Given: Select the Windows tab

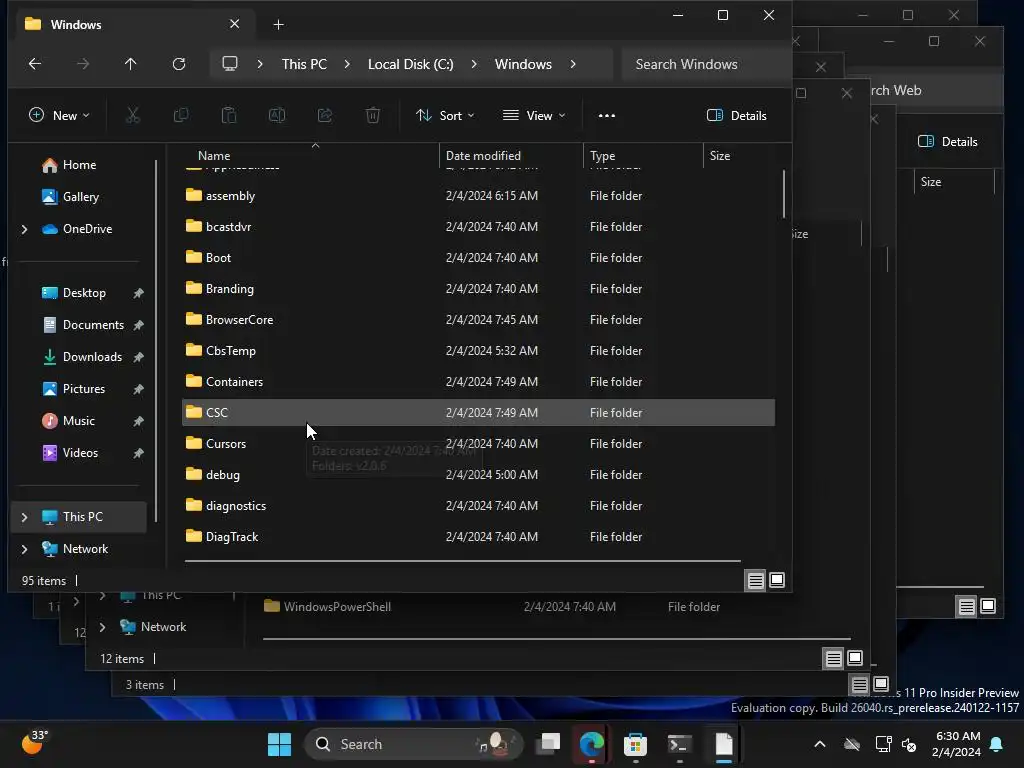Looking at the screenshot, I should pyautogui.click(x=134, y=24).
